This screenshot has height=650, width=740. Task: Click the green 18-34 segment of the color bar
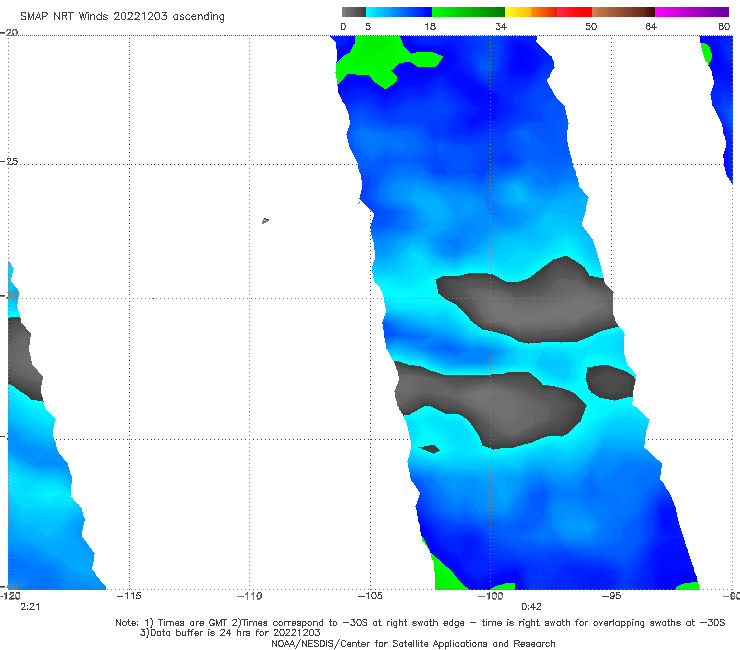tap(468, 12)
